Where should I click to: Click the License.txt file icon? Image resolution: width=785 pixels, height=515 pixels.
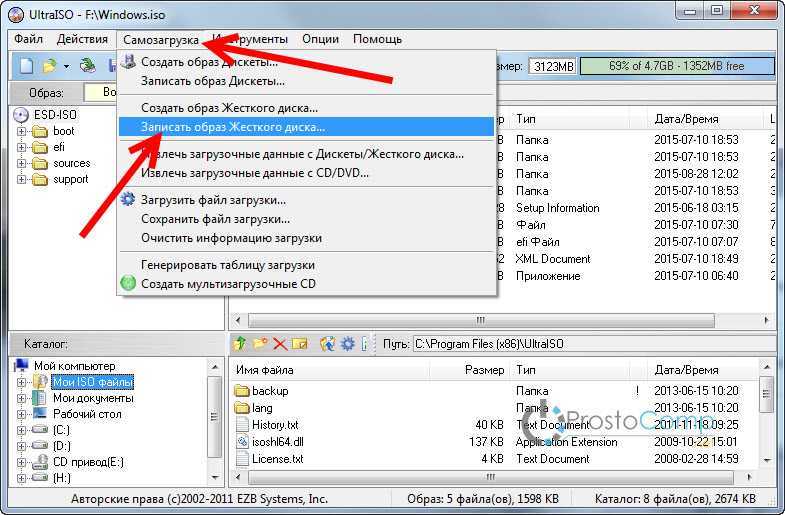(242, 458)
